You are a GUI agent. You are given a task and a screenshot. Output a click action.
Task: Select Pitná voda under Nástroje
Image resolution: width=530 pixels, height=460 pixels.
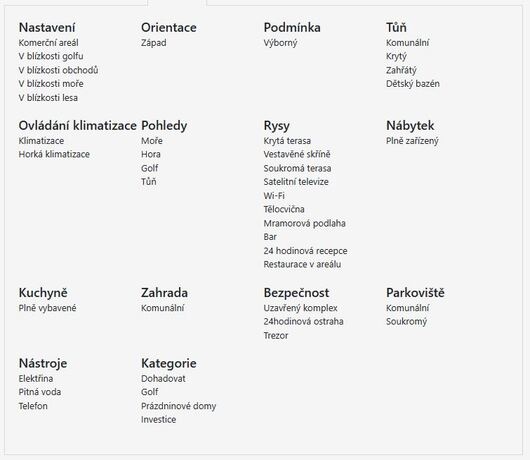40,392
